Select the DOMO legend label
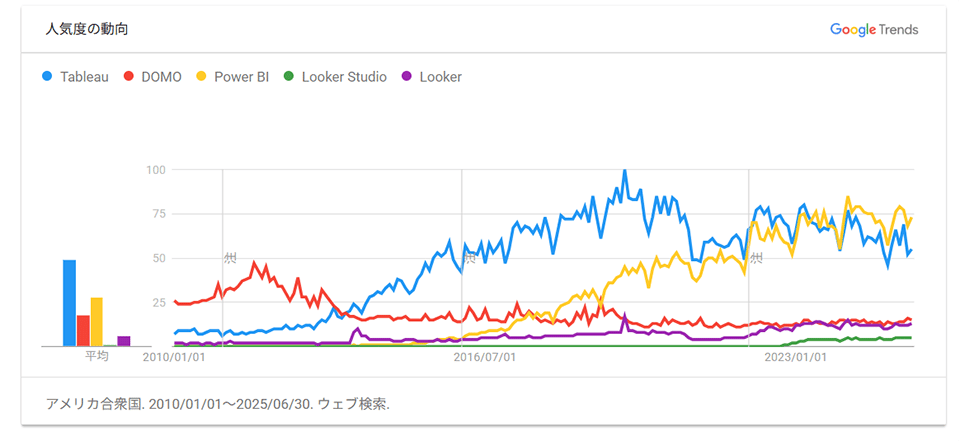This screenshot has width=960, height=441. click(160, 76)
